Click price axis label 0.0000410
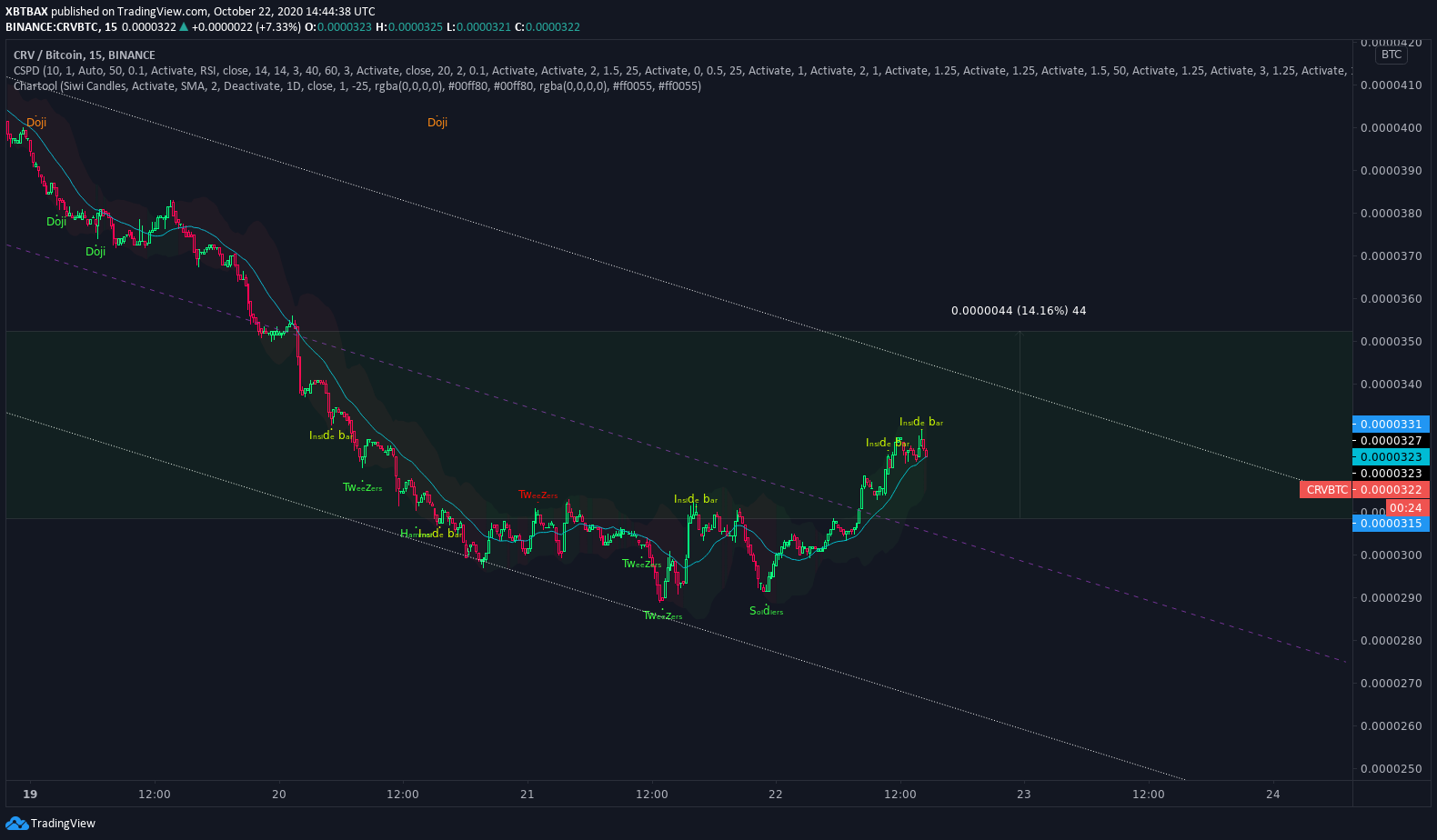Image resolution: width=1437 pixels, height=840 pixels. point(1391,85)
